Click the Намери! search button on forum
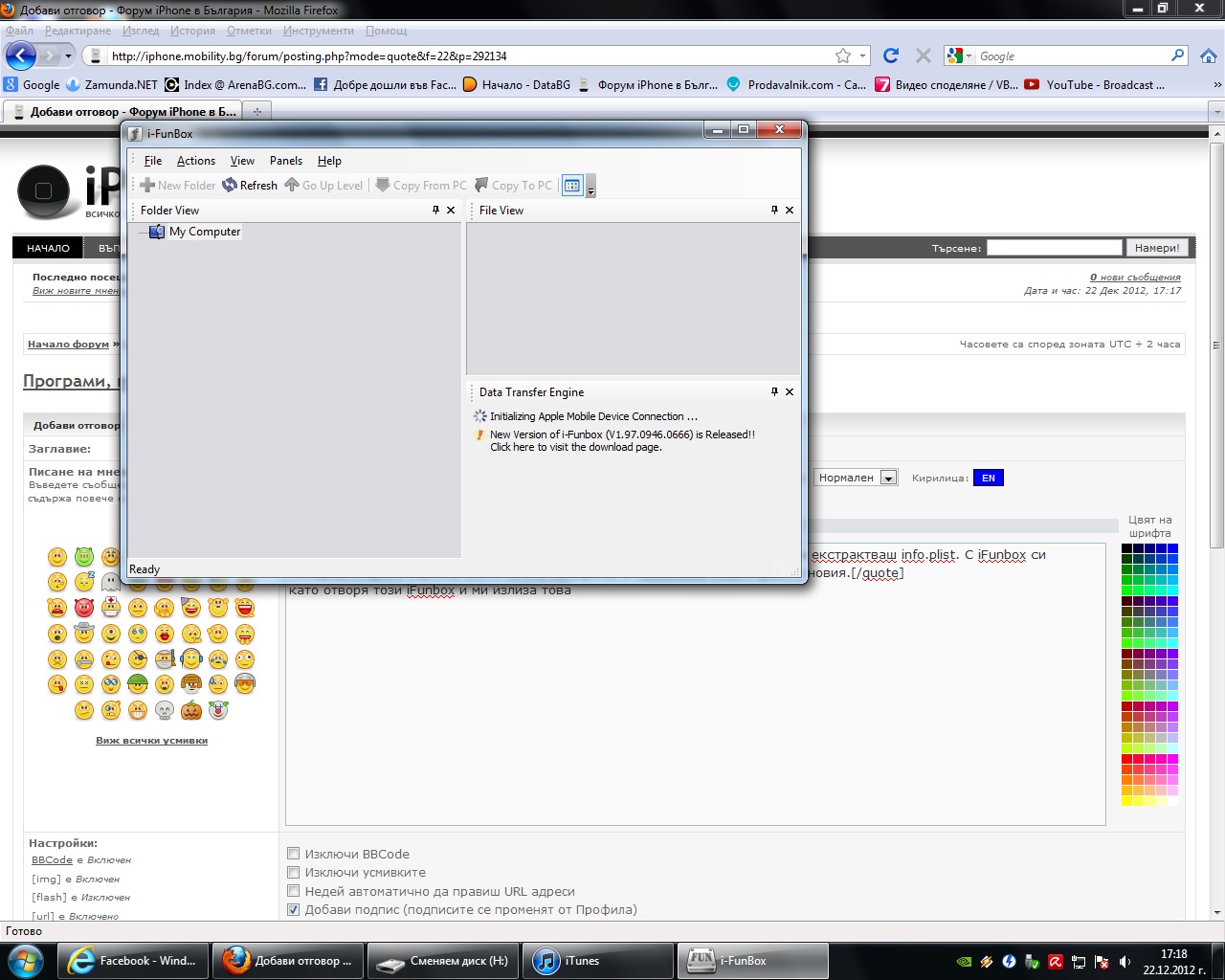This screenshot has height=980, width=1225. click(x=1156, y=248)
